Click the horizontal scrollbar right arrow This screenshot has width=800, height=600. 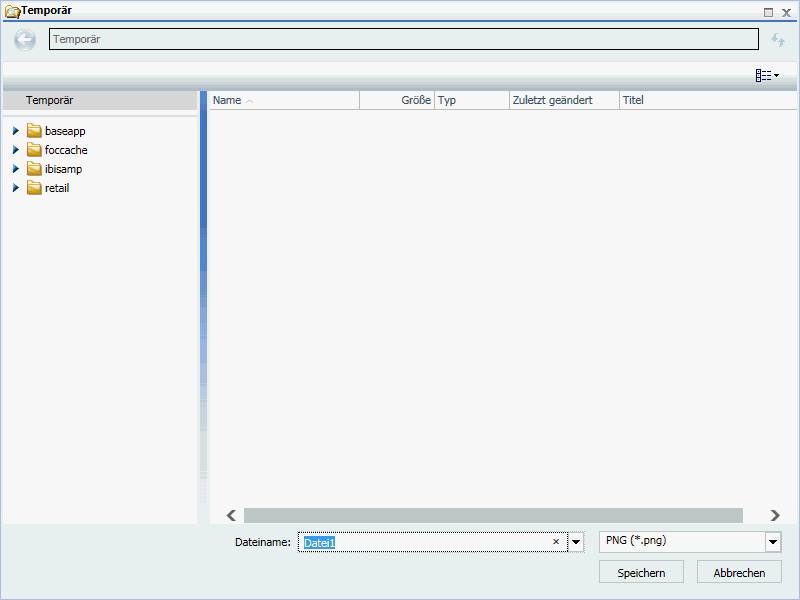click(775, 515)
